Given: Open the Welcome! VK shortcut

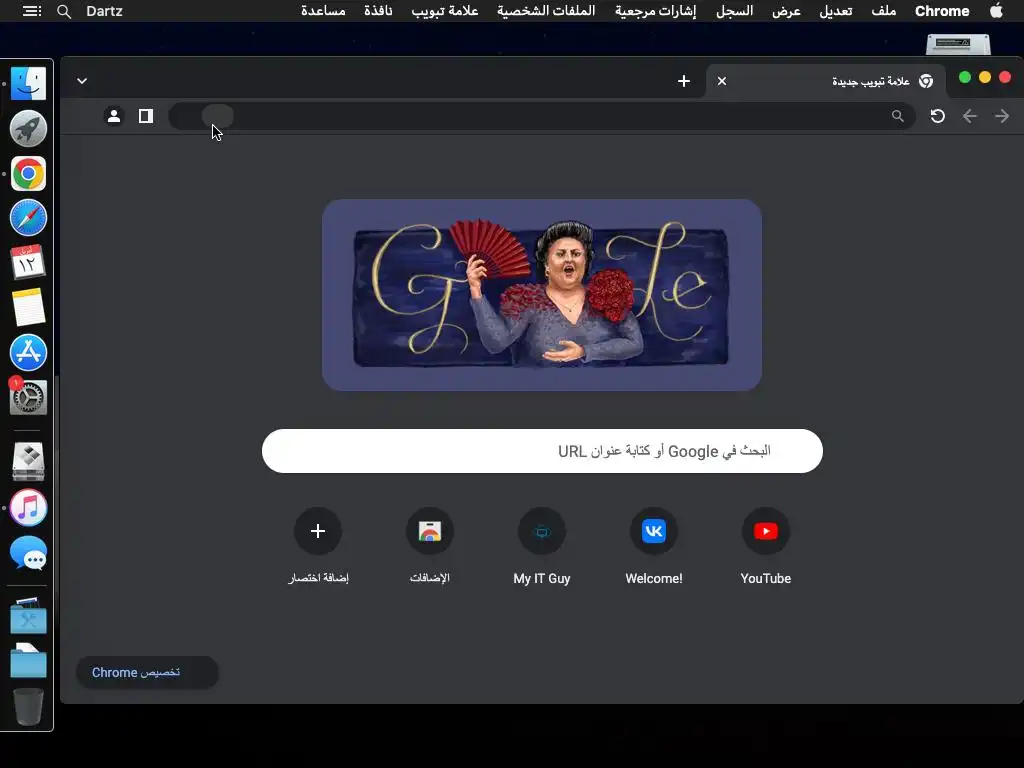Looking at the screenshot, I should 654,547.
